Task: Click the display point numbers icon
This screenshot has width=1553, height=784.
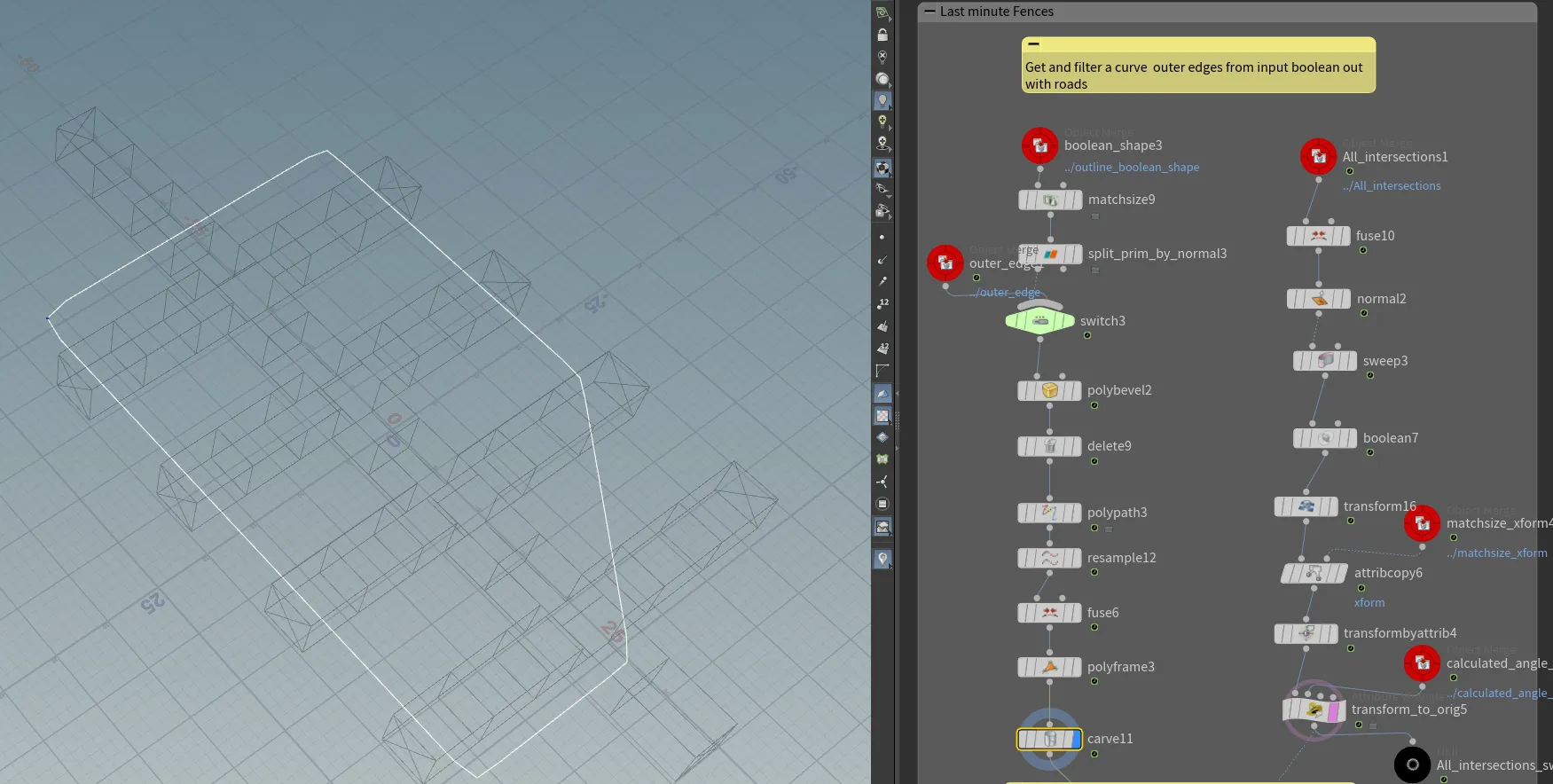Action: pyautogui.click(x=882, y=304)
